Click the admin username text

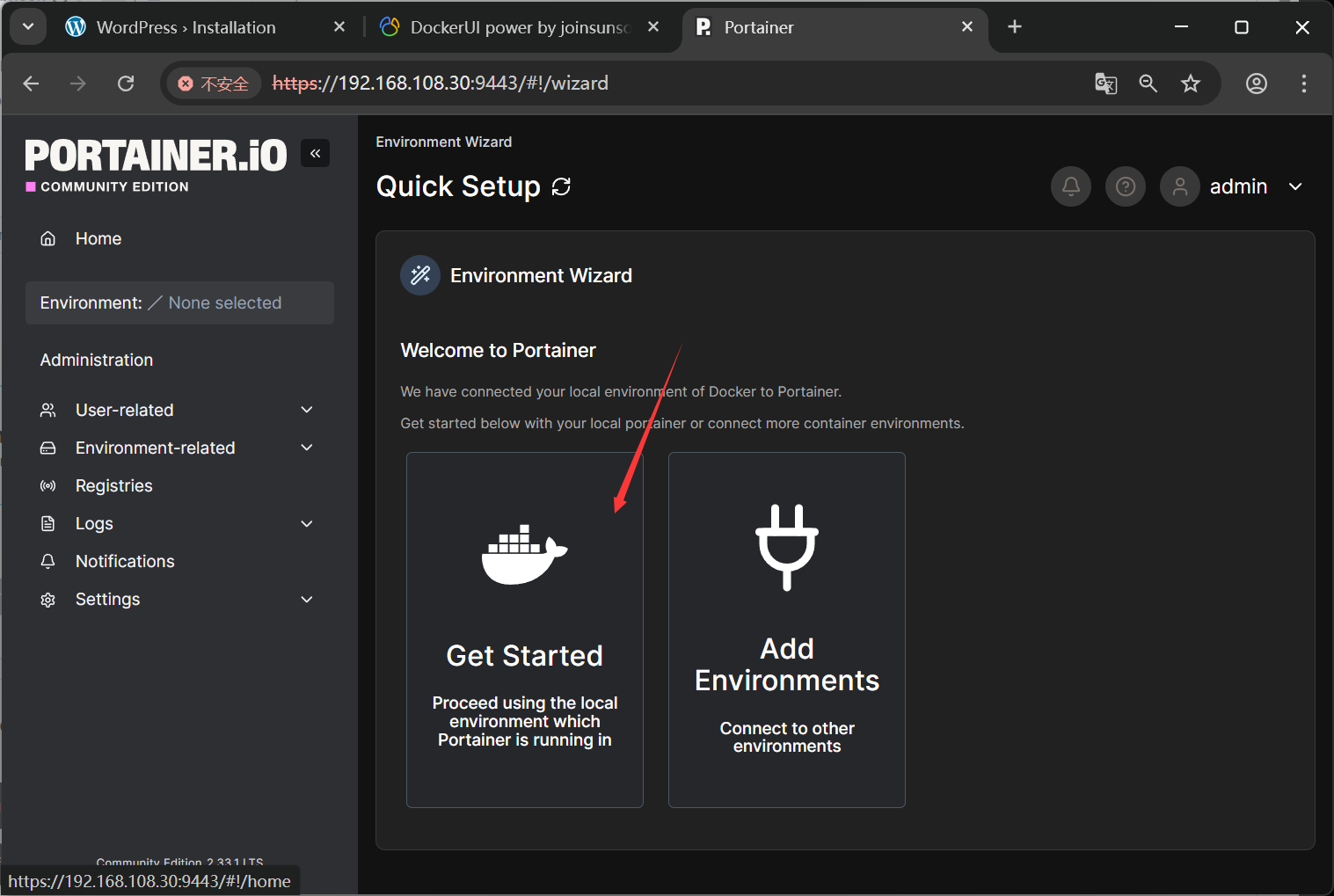1238,186
